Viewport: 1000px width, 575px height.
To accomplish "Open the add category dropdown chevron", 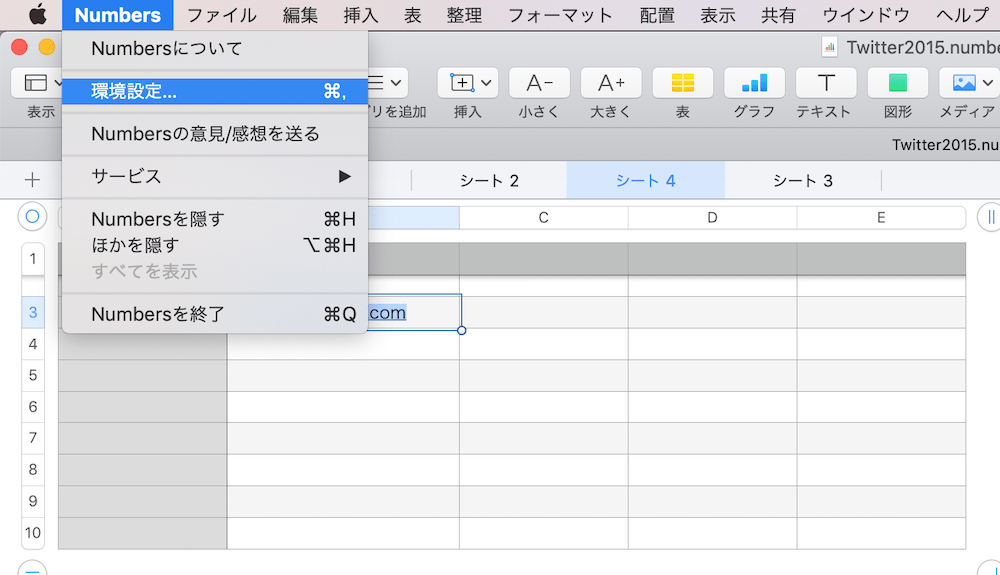I will pyautogui.click(x=396, y=83).
